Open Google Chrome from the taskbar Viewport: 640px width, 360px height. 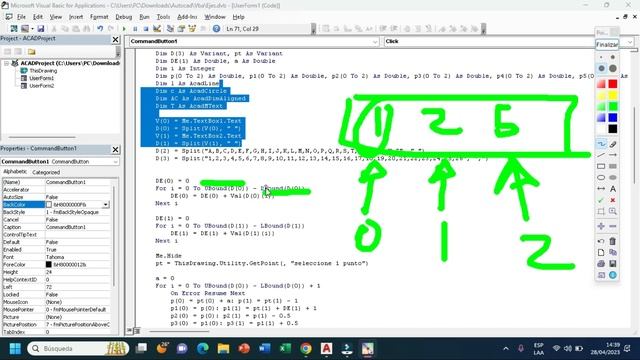coord(306,349)
